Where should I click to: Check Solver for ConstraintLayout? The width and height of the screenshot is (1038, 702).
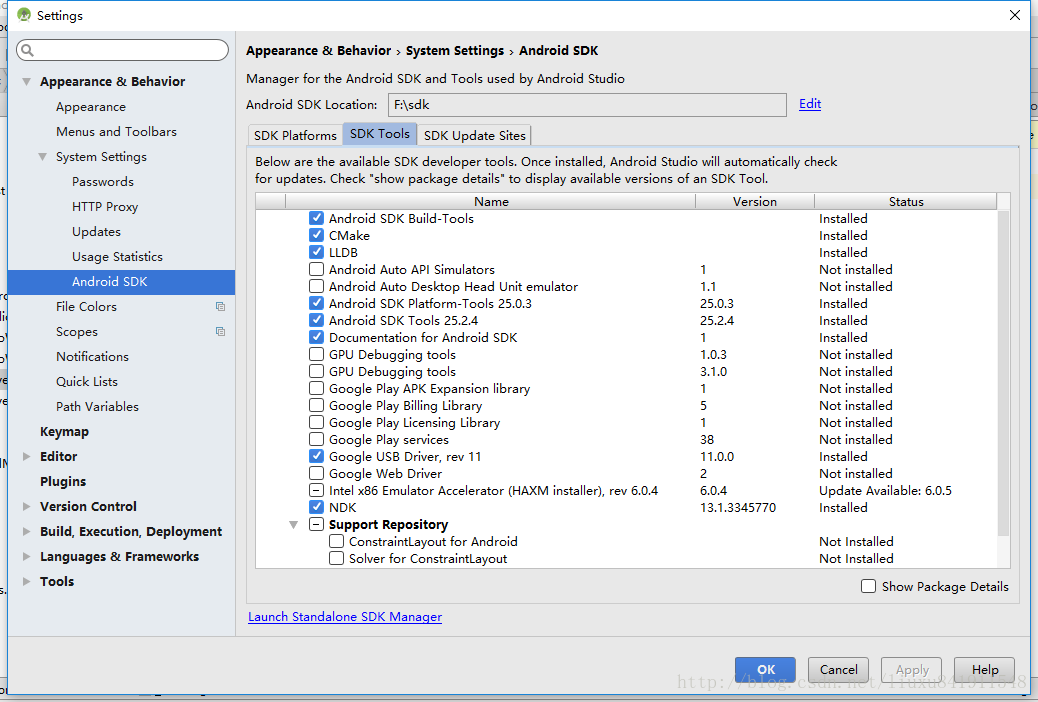pos(336,558)
